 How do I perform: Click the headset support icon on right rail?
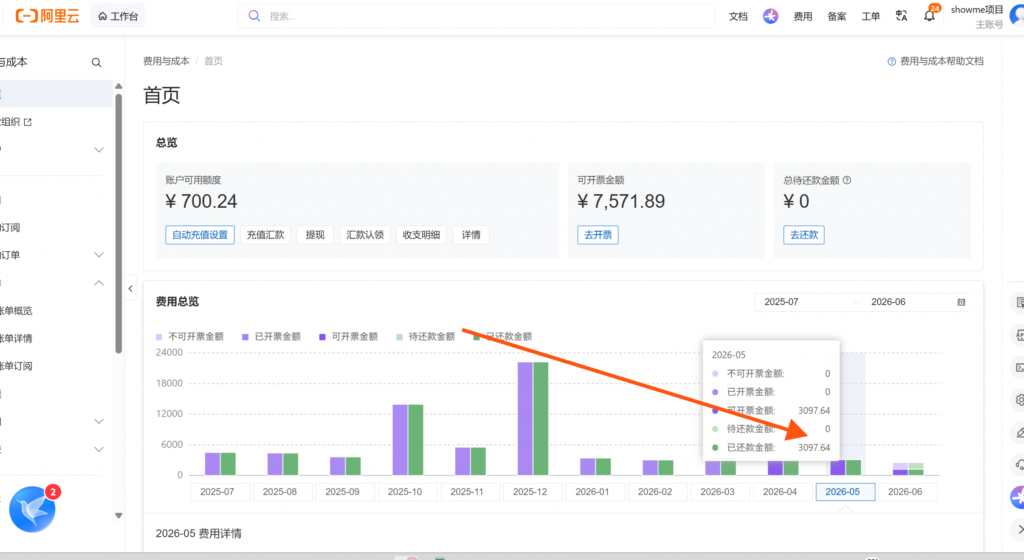point(1019,464)
